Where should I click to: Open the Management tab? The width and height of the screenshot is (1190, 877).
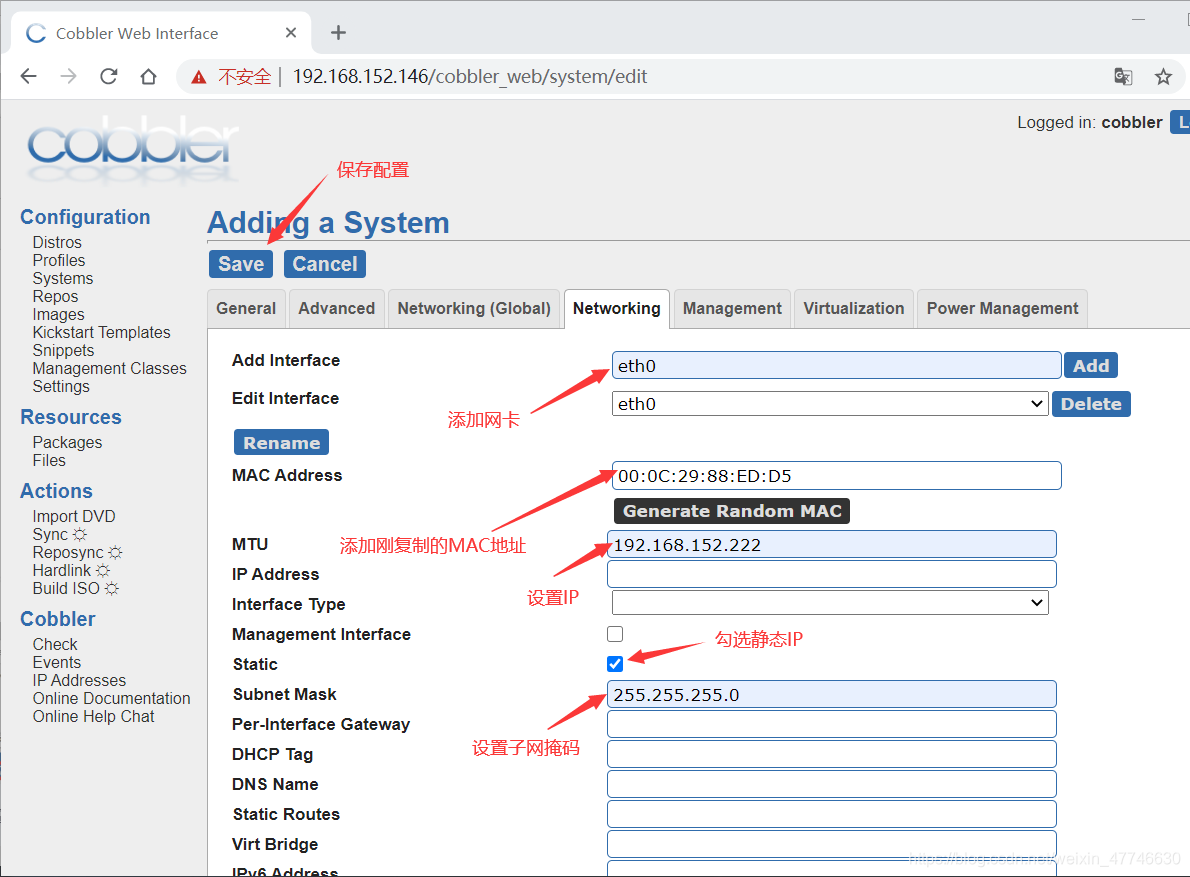click(732, 309)
